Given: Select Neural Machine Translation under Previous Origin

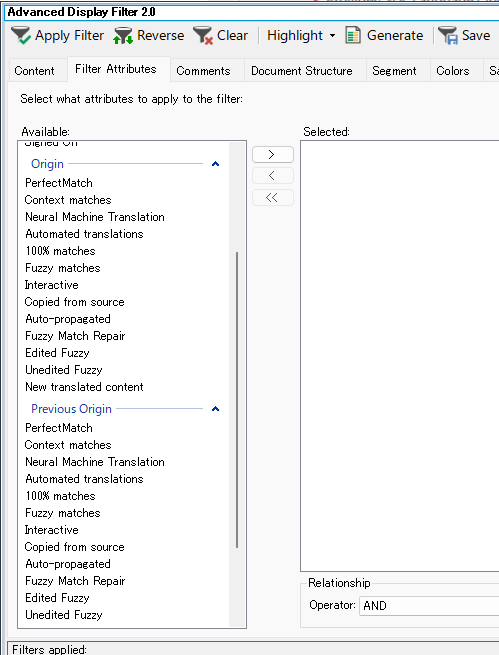Looking at the screenshot, I should click(x=95, y=462).
